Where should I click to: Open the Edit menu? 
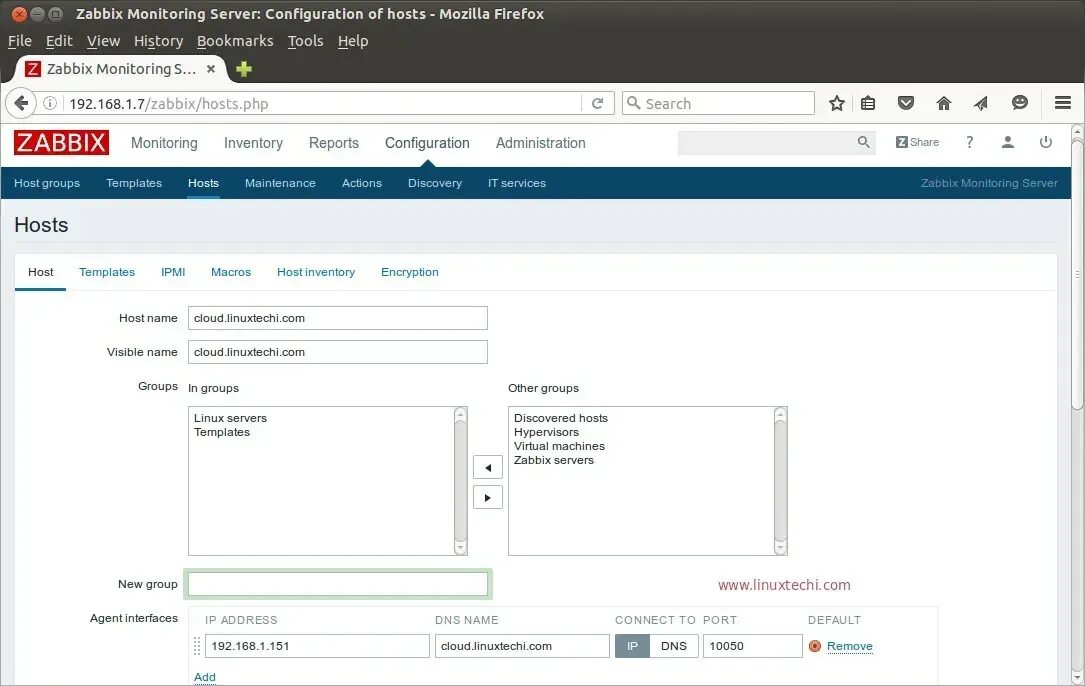(59, 41)
